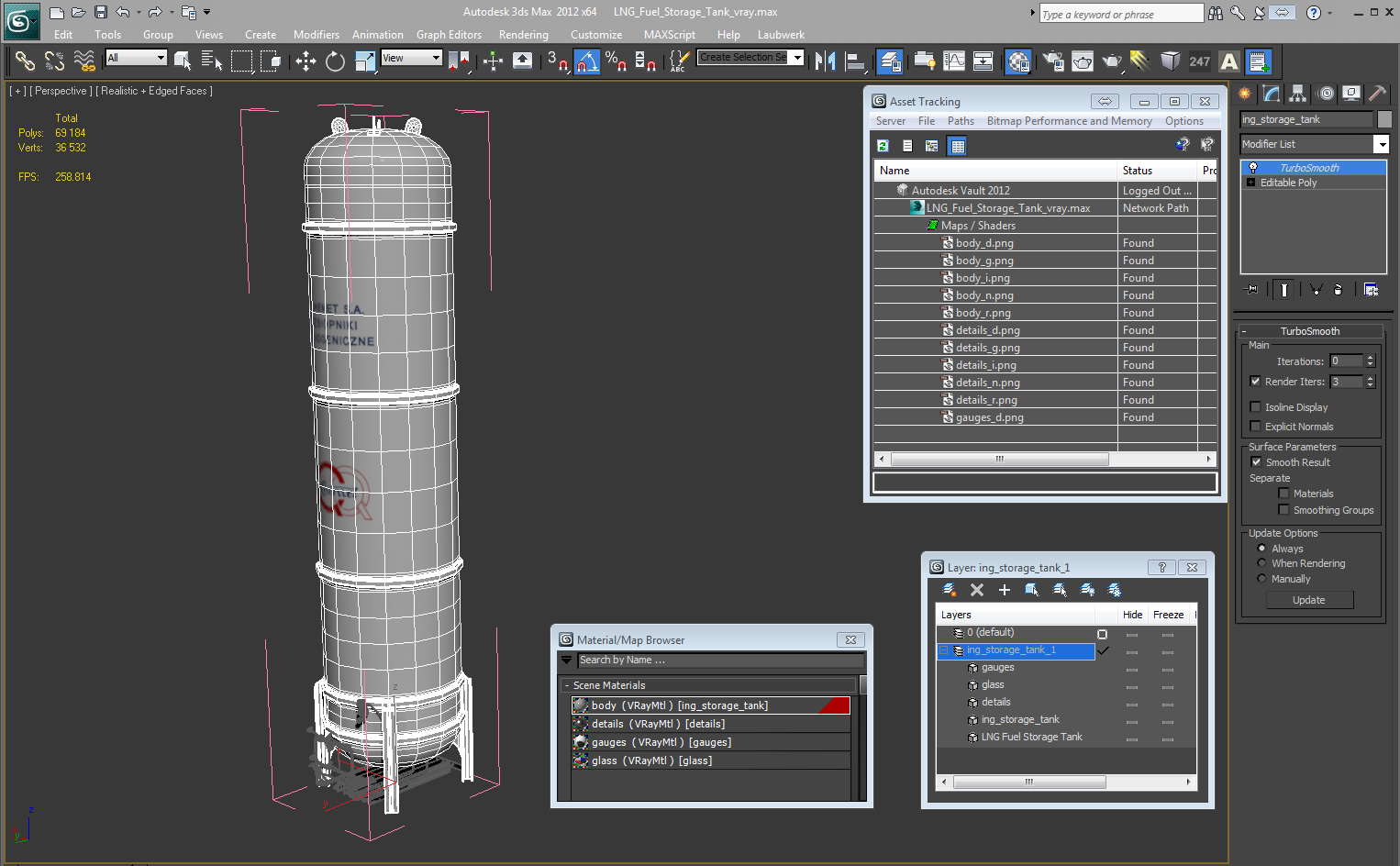1400x866 pixels.
Task: Open the Utilities hammer panel tab
Action: (1377, 94)
